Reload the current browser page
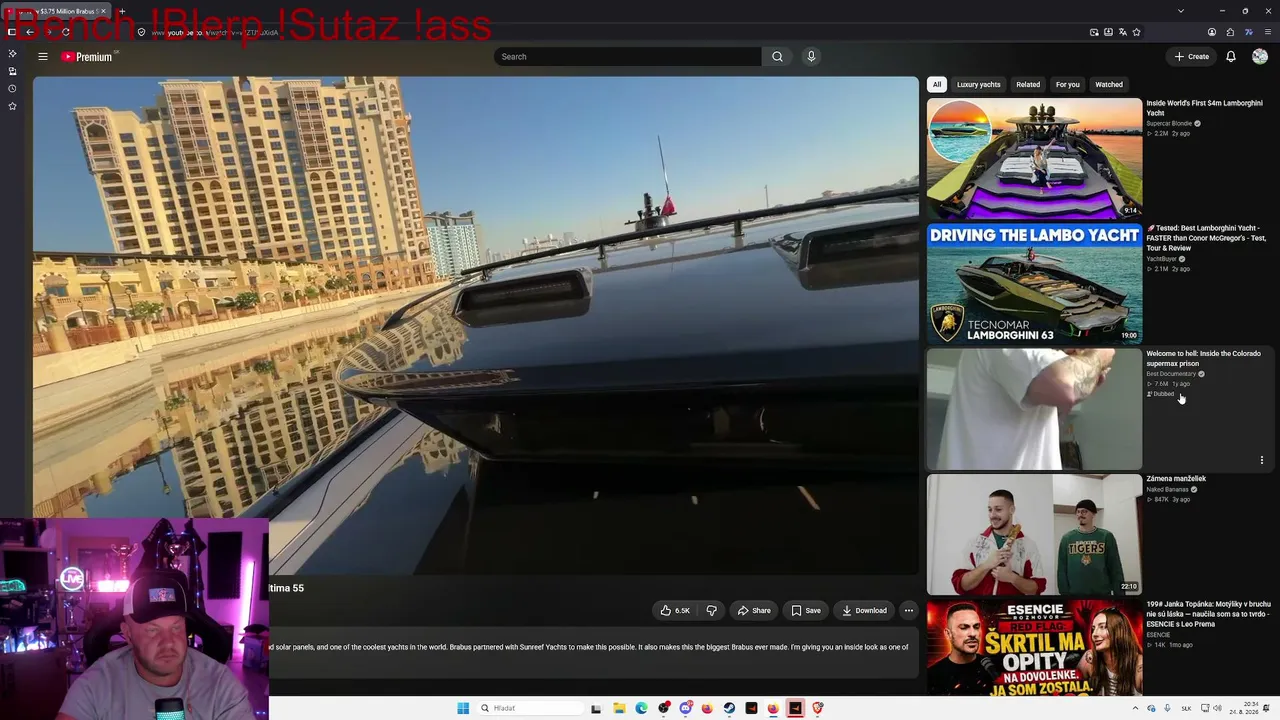The height and width of the screenshot is (720, 1280). tap(66, 32)
